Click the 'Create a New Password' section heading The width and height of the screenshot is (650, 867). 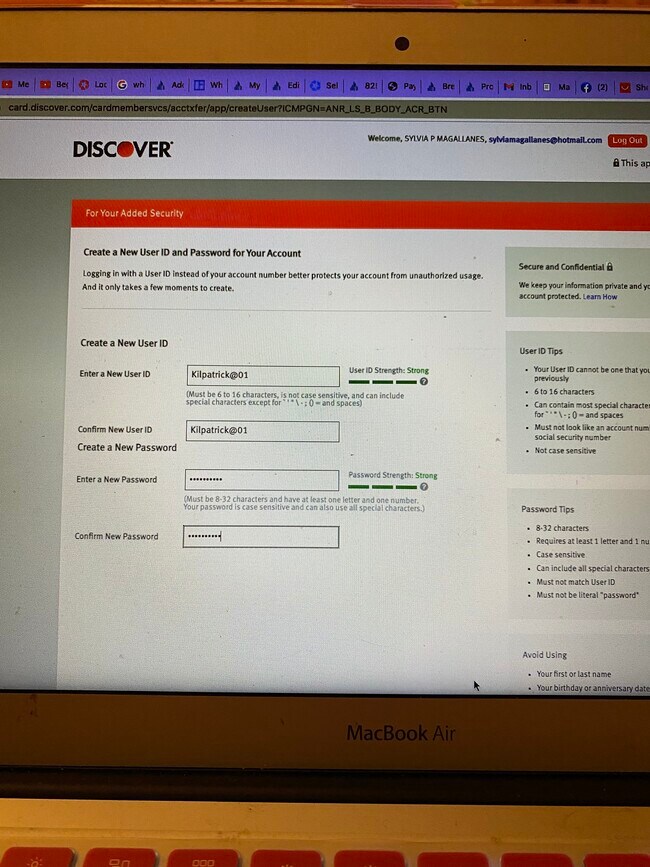click(127, 448)
